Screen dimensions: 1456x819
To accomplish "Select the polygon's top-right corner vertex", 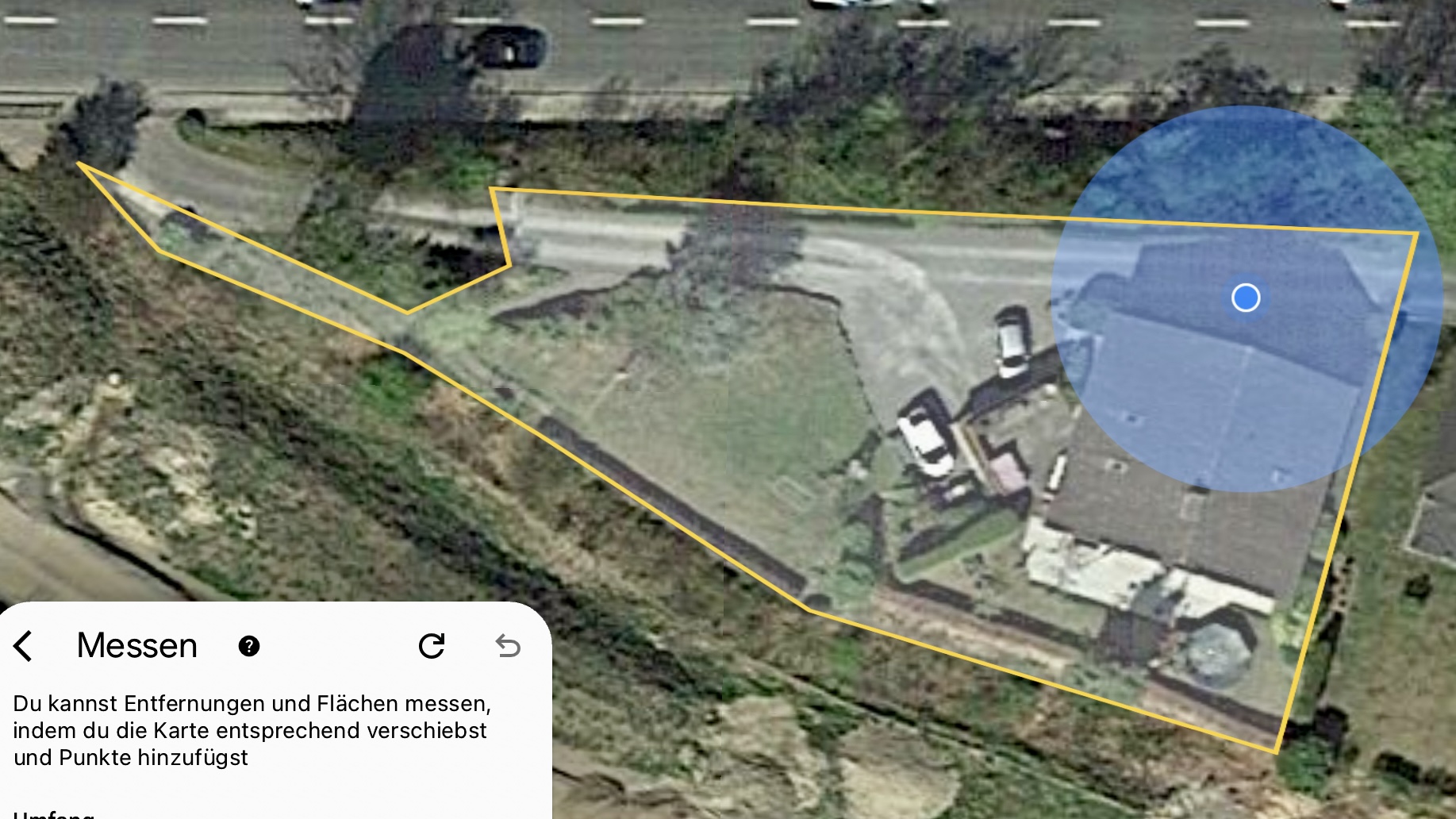I will point(1416,233).
